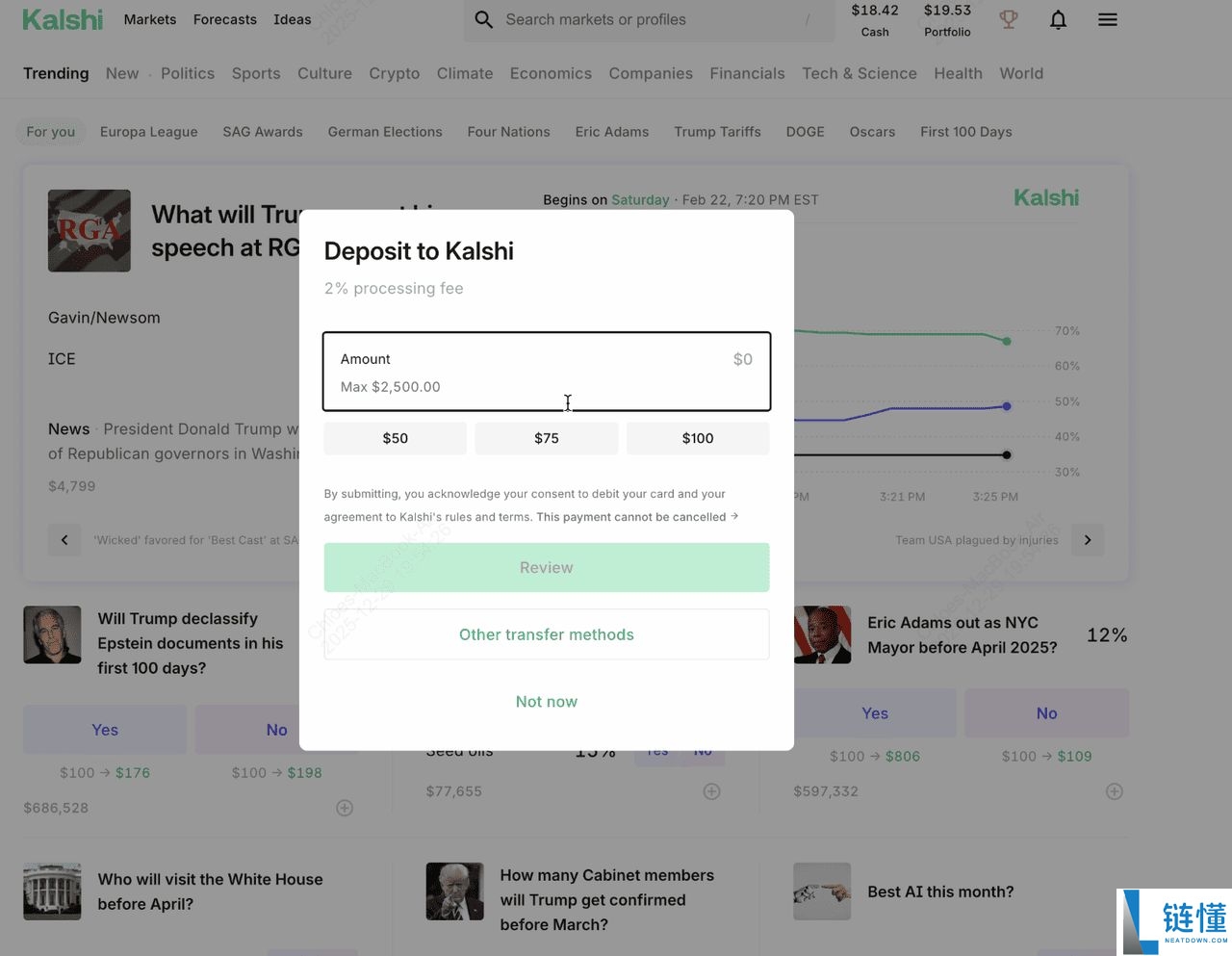This screenshot has height=956, width=1232.
Task: Open Markets in the top navigation
Action: (150, 19)
